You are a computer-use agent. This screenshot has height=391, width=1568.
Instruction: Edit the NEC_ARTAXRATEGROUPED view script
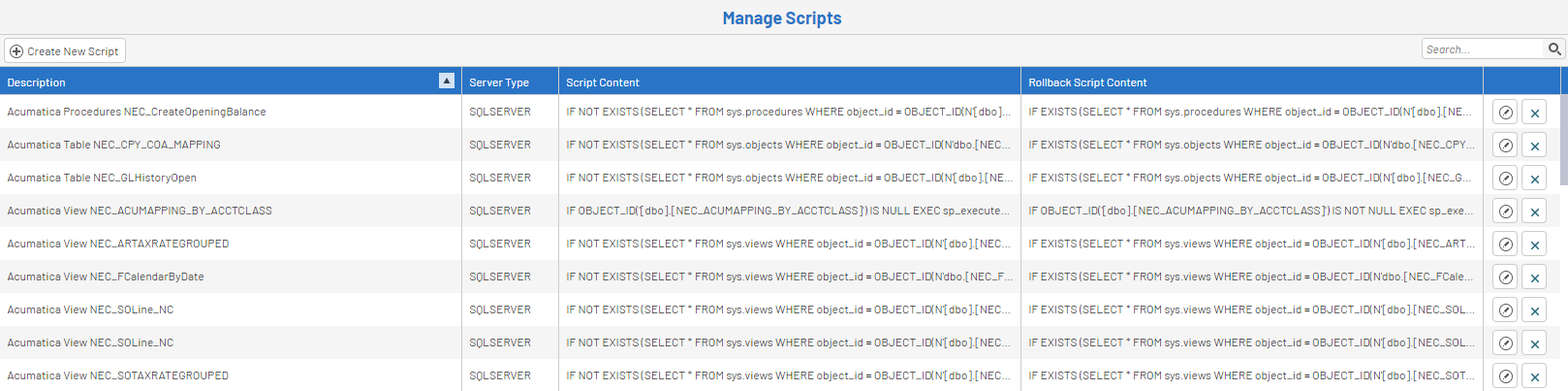1505,244
